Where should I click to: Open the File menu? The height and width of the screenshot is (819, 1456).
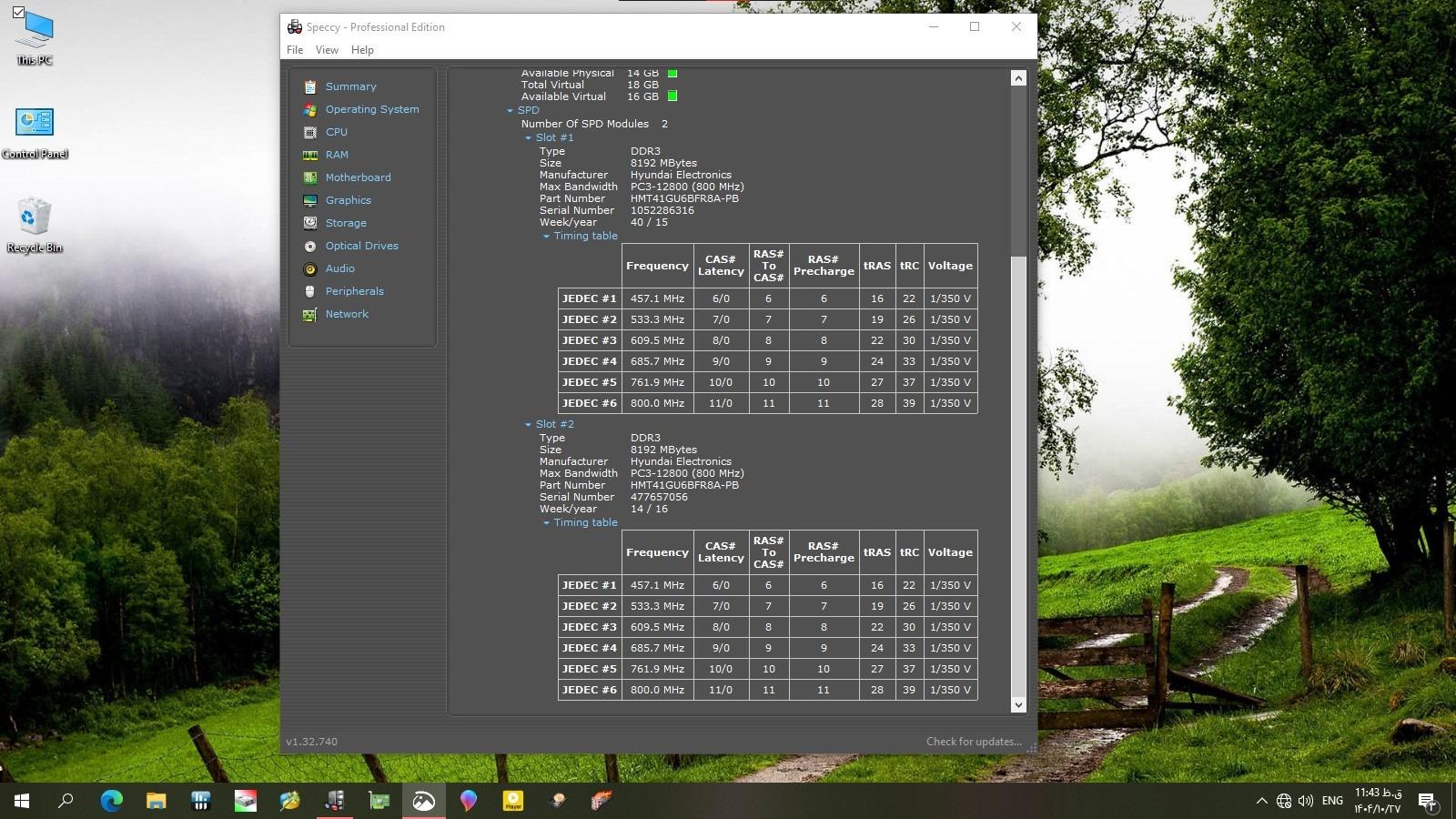(295, 50)
